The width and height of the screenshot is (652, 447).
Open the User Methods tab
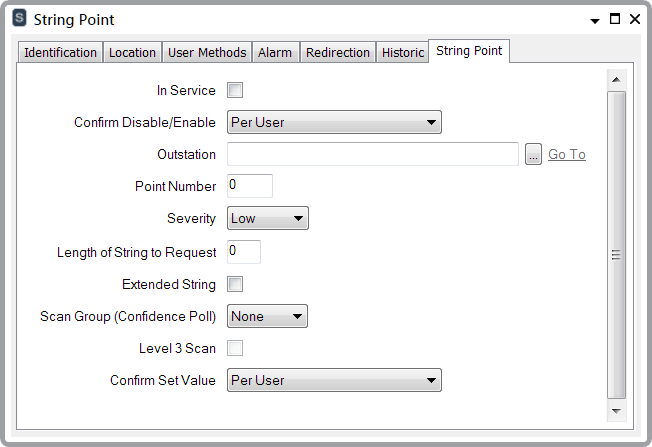[x=207, y=53]
